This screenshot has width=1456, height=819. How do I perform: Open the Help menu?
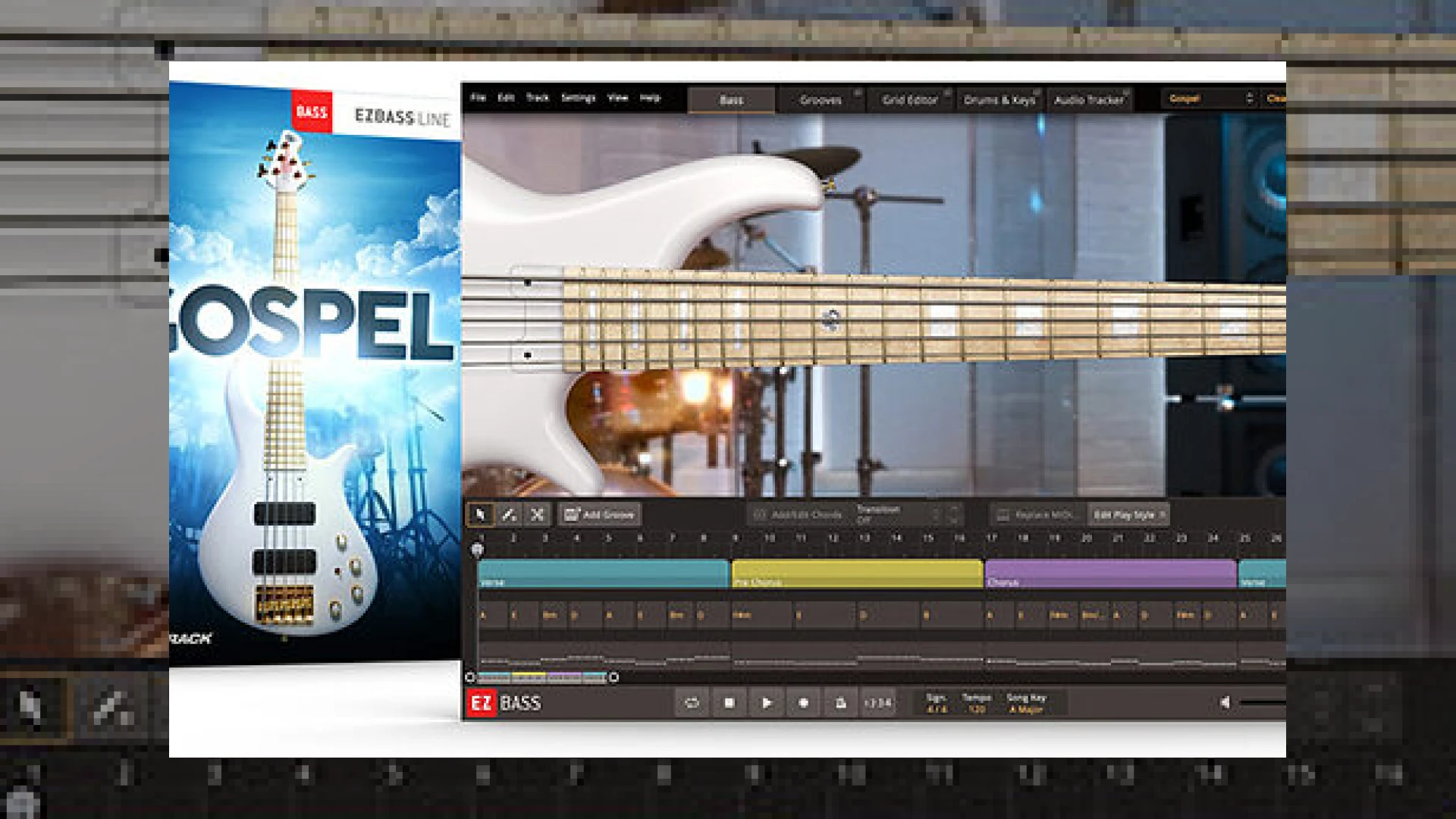pyautogui.click(x=650, y=98)
